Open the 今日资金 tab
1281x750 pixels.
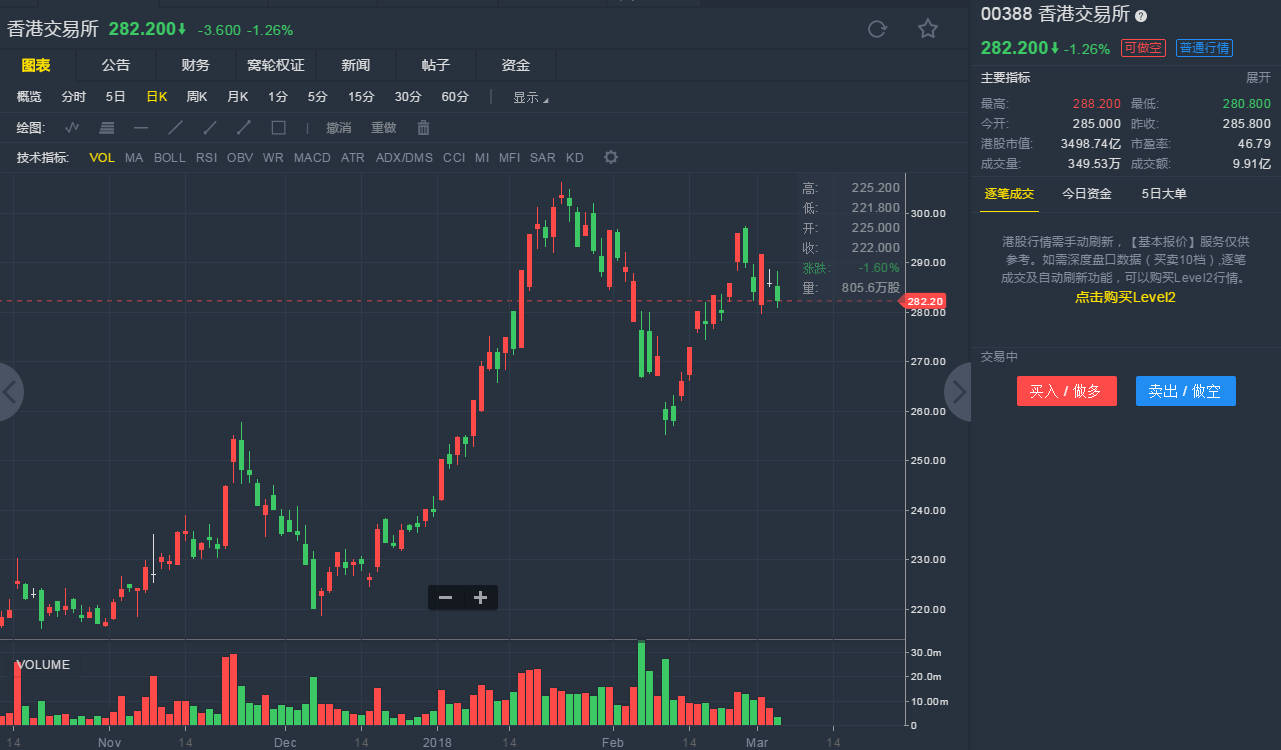coord(1087,194)
